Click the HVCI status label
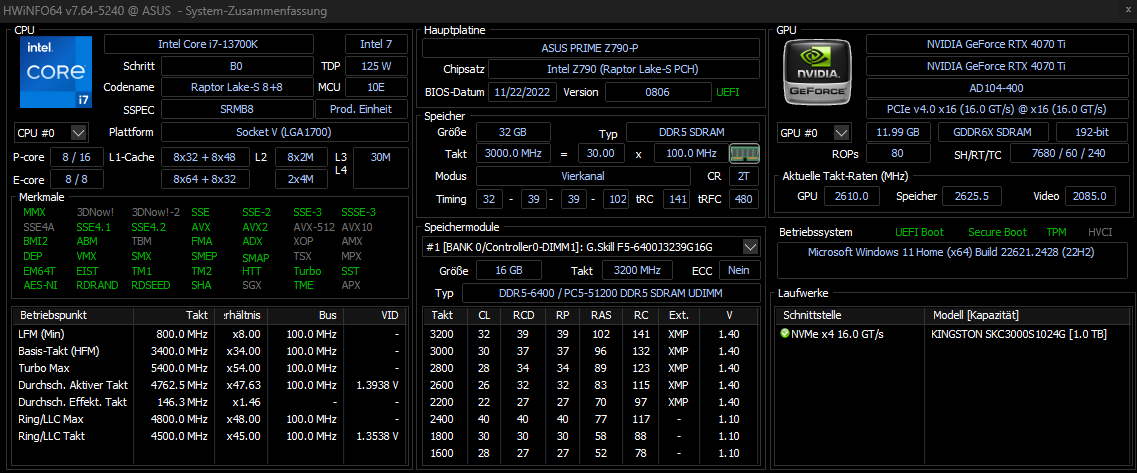This screenshot has width=1137, height=473. tap(1100, 232)
